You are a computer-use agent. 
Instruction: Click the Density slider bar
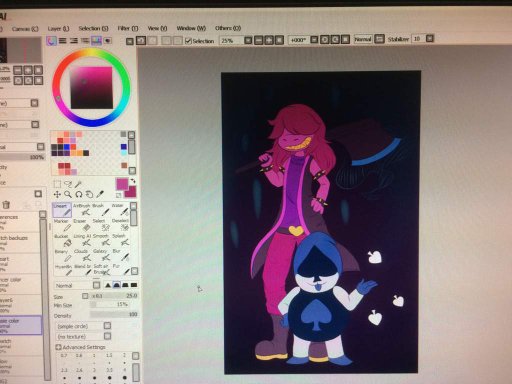(114, 314)
